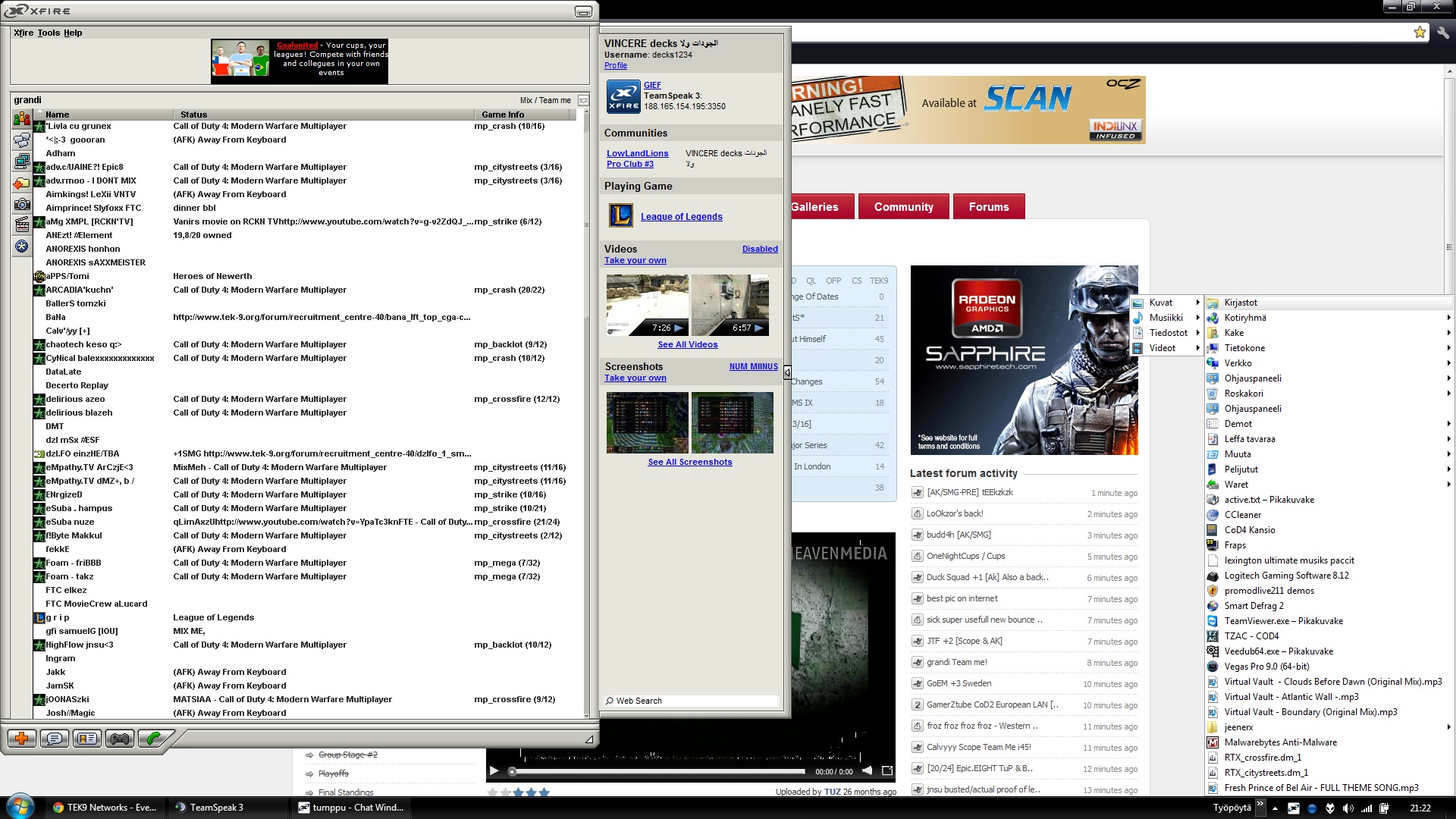Sort friends by Name column header
Screen dimensions: 1456x819
(103, 115)
